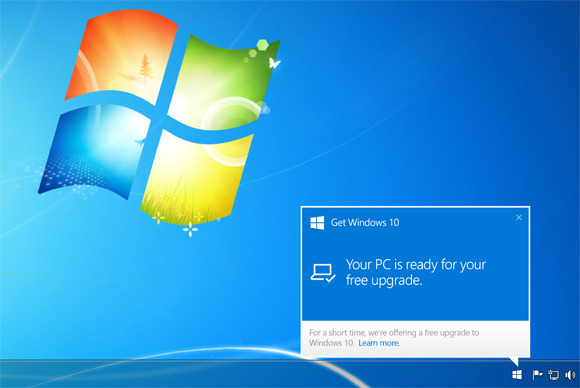Open Get Windows 10 tray icon
This screenshot has width=580, height=388.
point(517,375)
